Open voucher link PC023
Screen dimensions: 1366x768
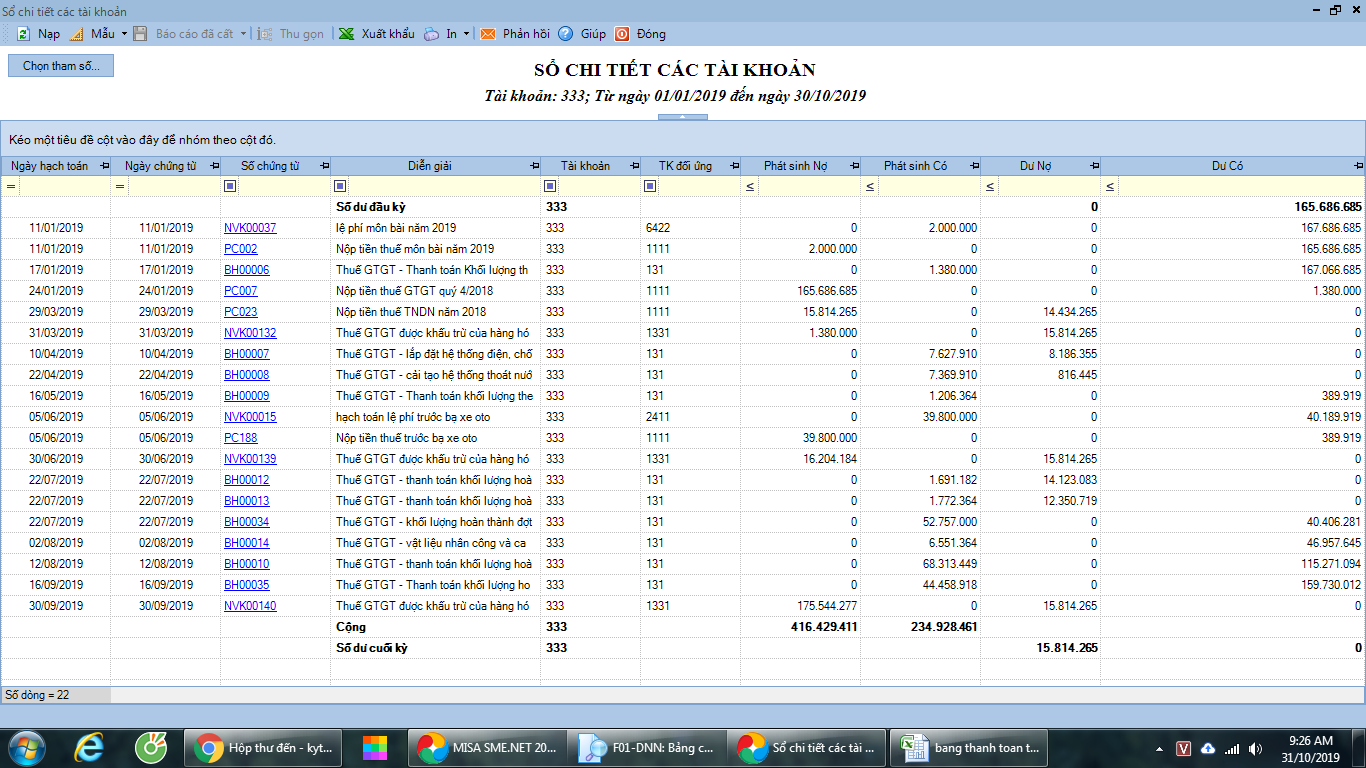(240, 312)
